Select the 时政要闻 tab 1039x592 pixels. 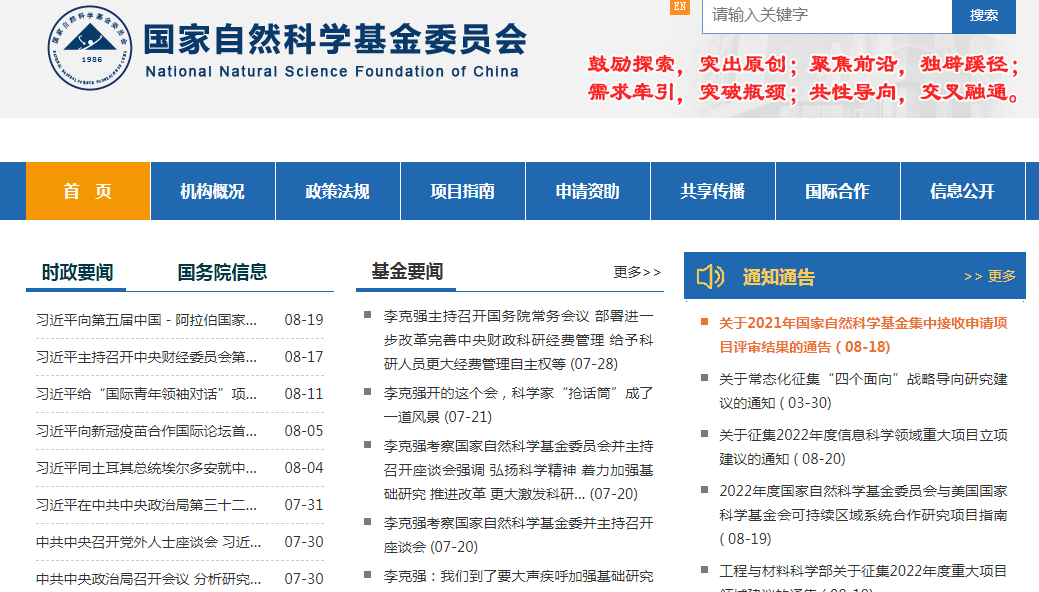click(77, 272)
